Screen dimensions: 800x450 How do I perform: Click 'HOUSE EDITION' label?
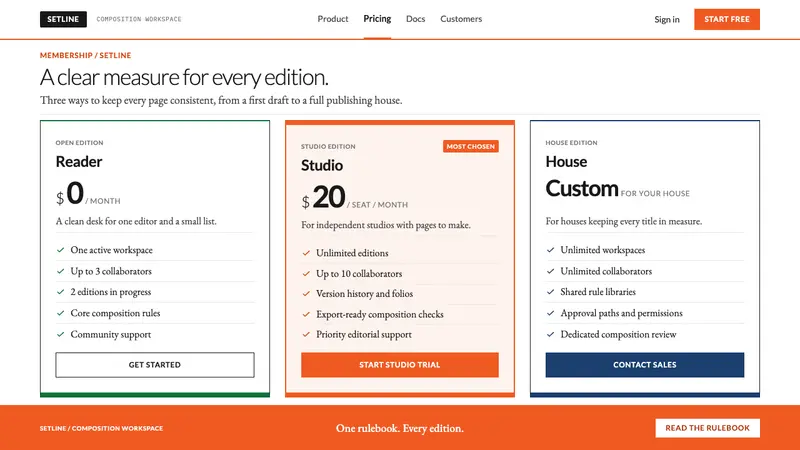point(571,143)
